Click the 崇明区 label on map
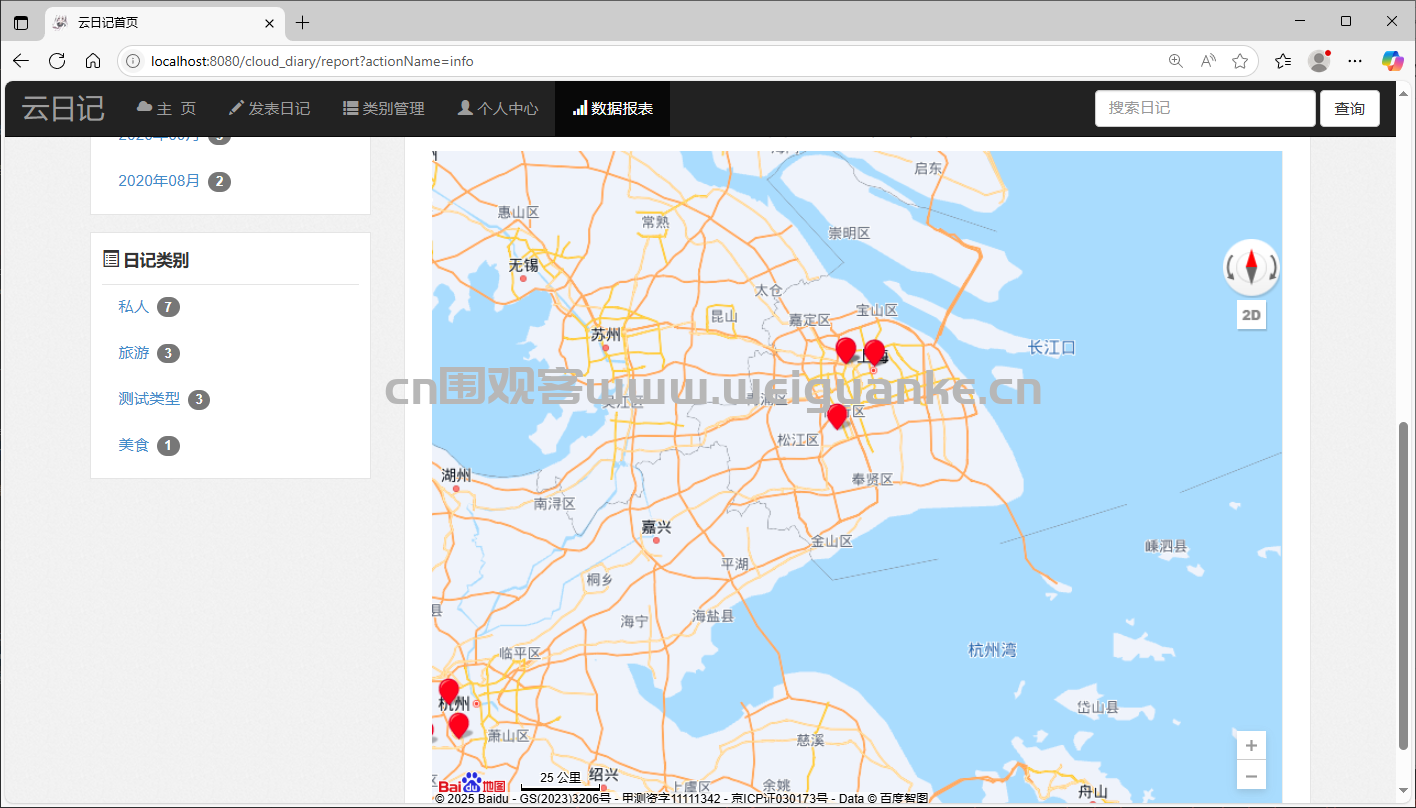This screenshot has height=808, width=1416. coord(849,233)
